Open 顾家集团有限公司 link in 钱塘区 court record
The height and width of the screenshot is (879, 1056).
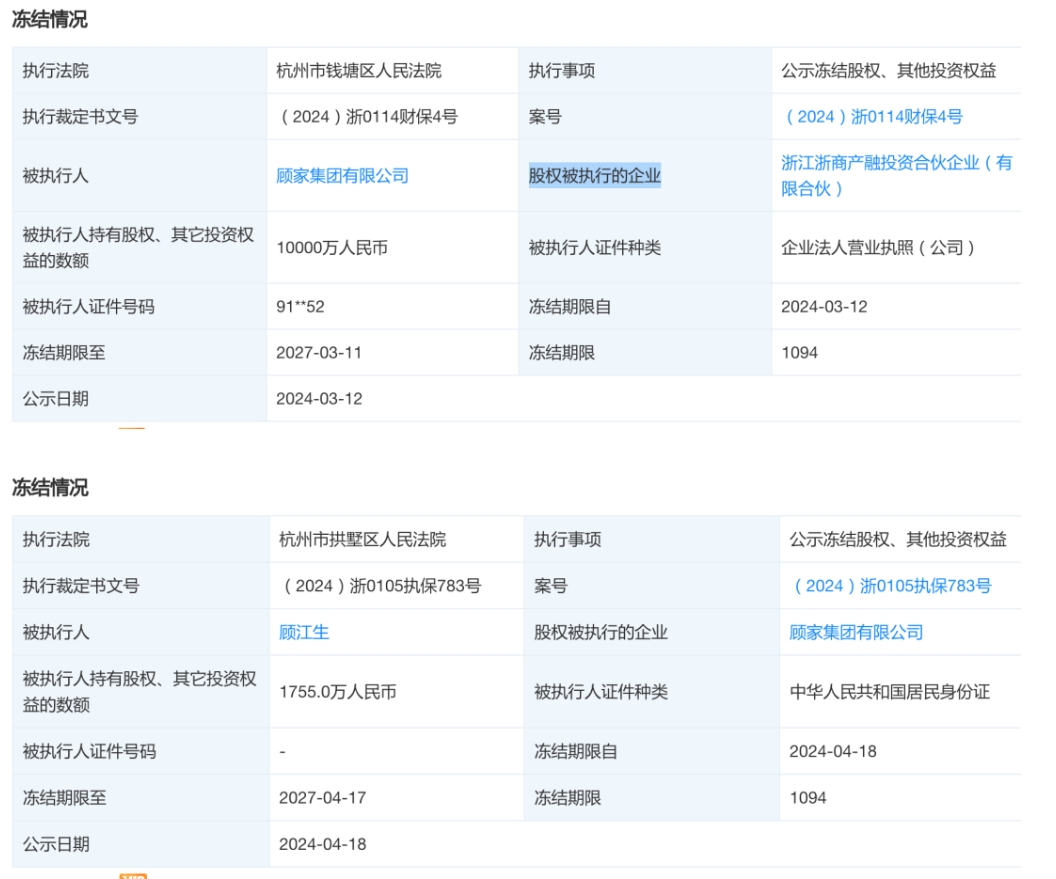[x=342, y=176]
